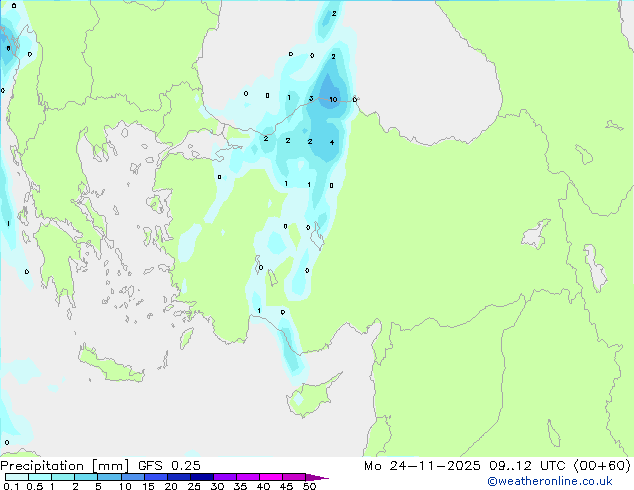Select legend swatch between 15 and 20

(x=156, y=477)
